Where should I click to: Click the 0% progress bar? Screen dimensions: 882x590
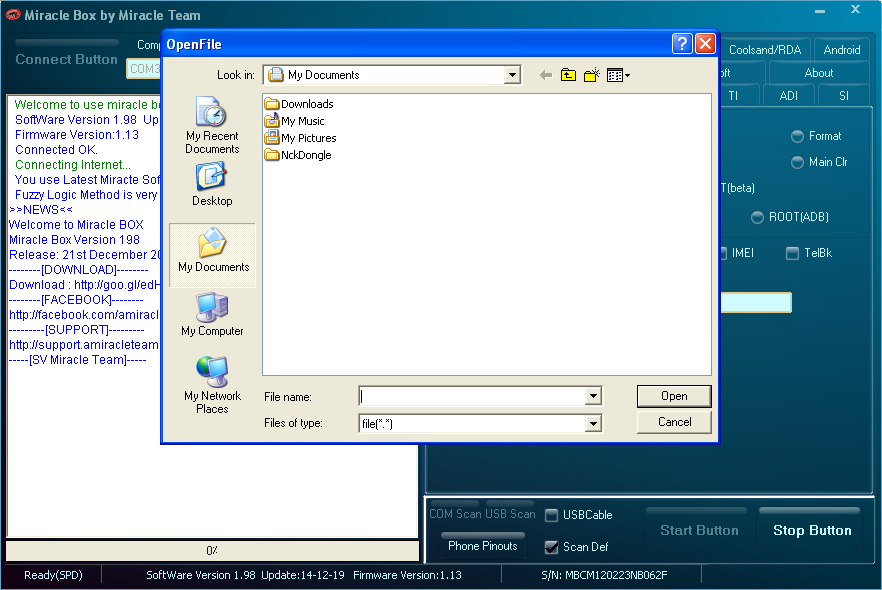(x=212, y=551)
